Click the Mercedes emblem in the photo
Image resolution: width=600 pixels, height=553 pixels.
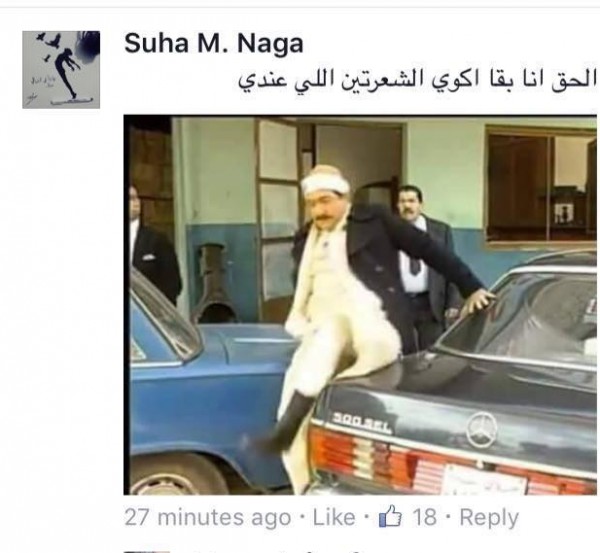[482, 429]
